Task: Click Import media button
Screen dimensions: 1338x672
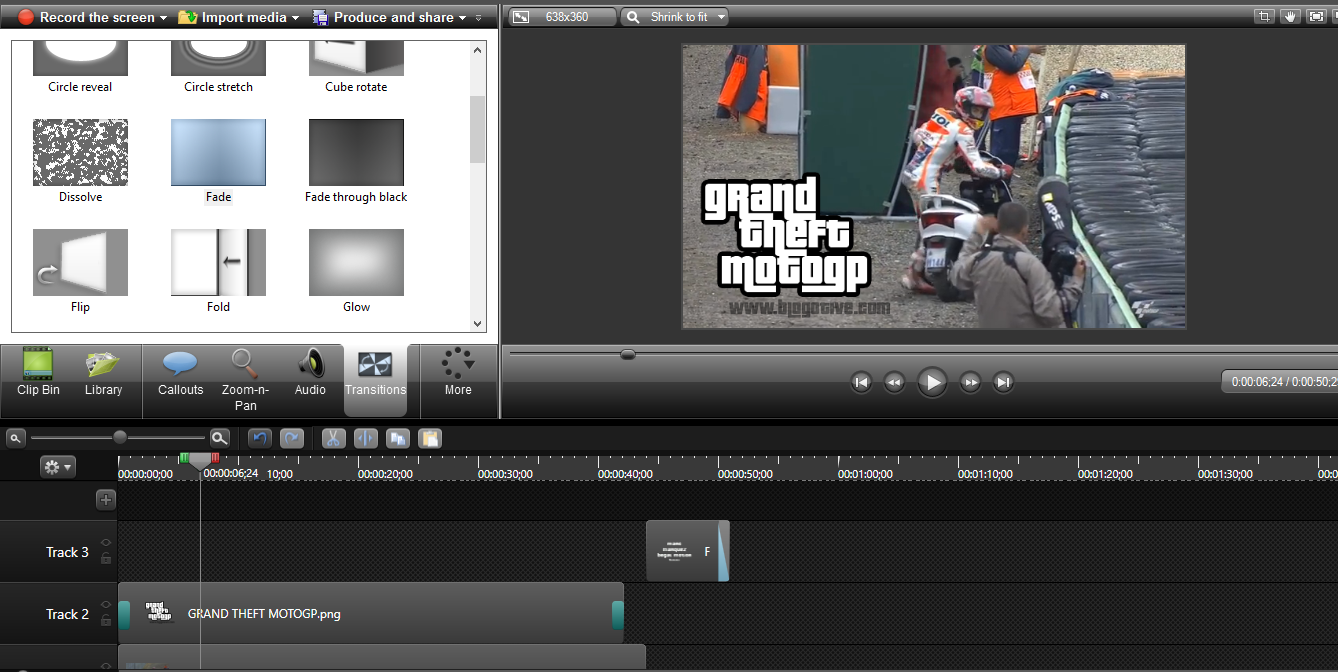Action: [232, 17]
